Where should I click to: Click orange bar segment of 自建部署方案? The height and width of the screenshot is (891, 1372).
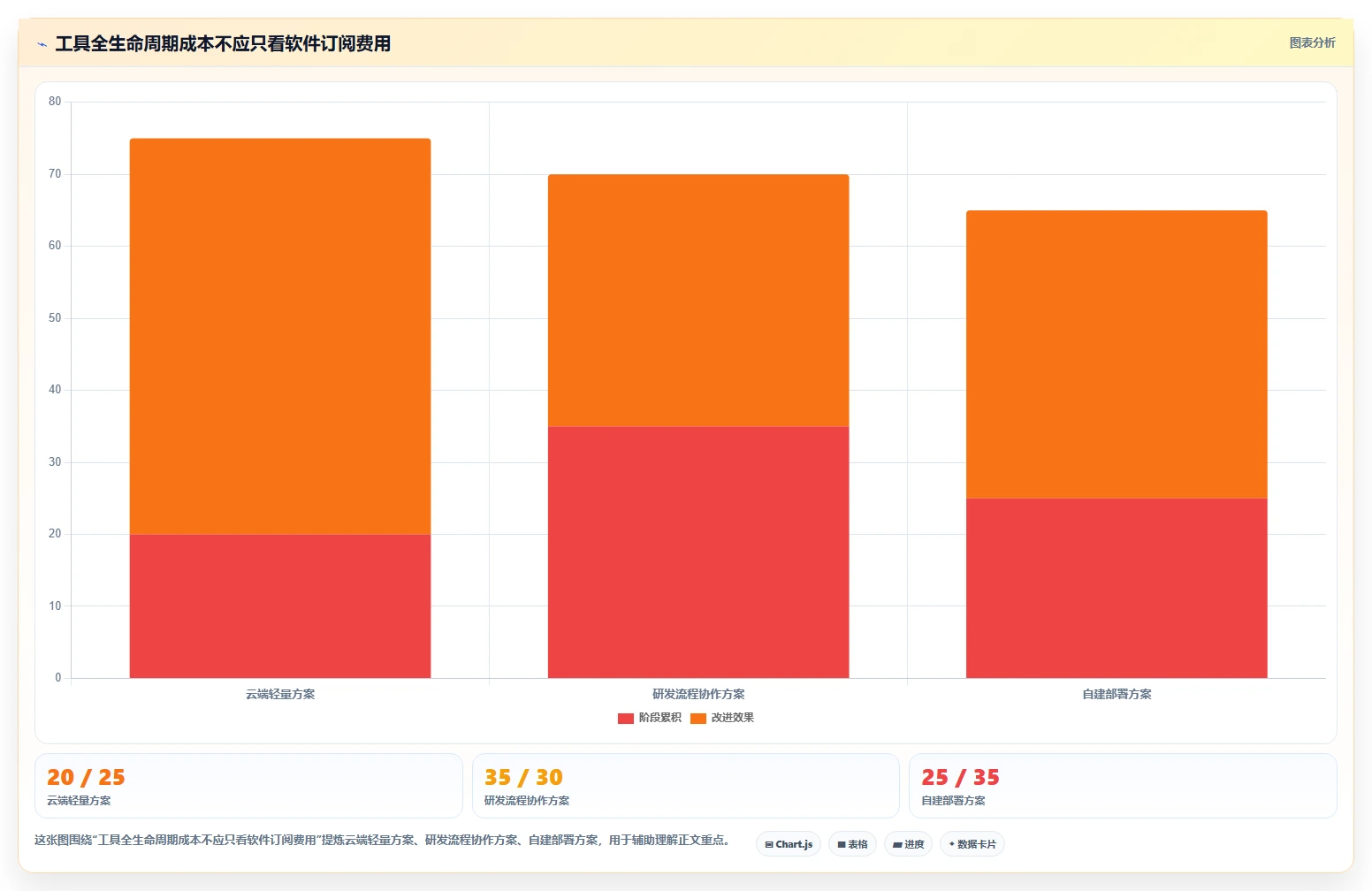click(x=1117, y=354)
